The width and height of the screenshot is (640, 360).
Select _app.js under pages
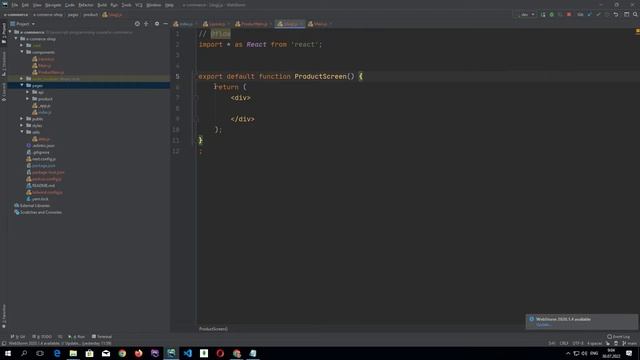(44, 106)
